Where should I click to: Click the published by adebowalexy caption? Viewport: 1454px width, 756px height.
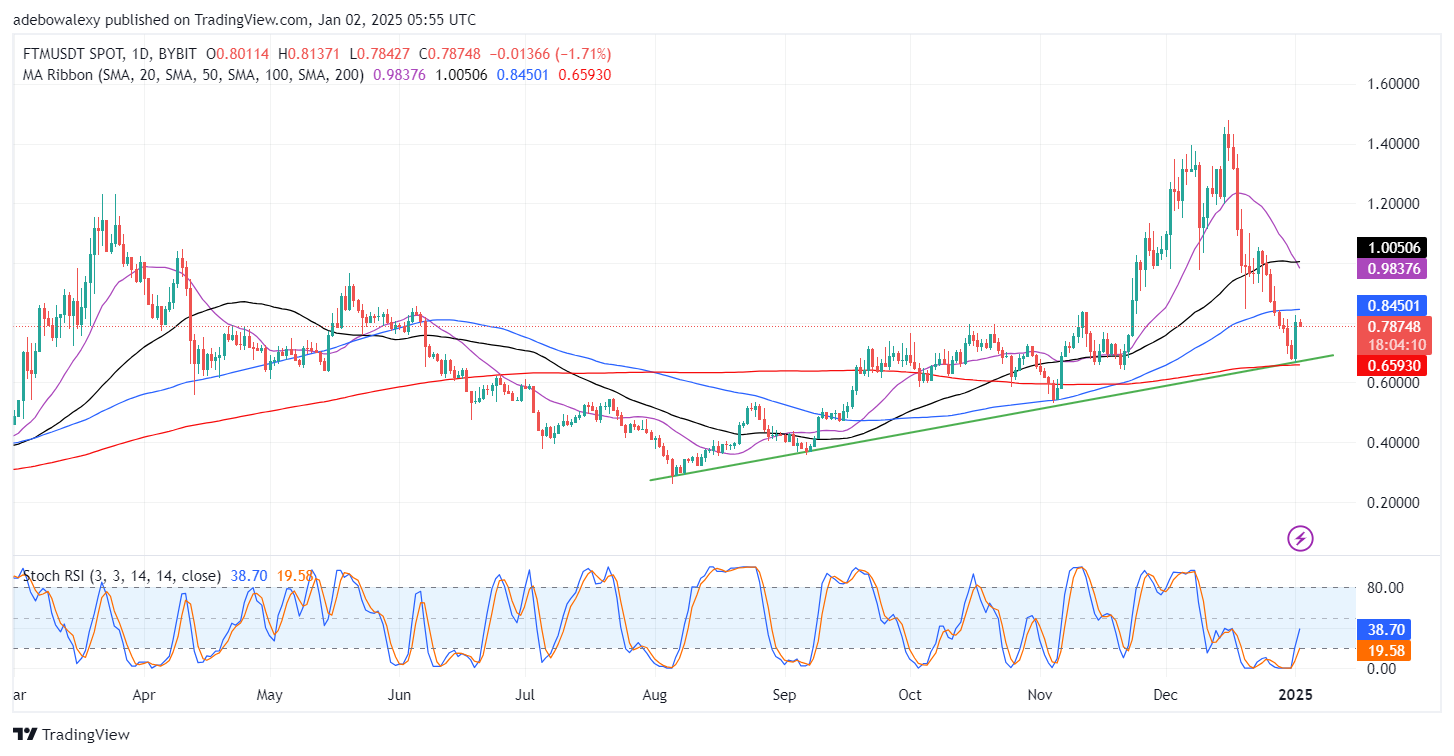(x=245, y=19)
